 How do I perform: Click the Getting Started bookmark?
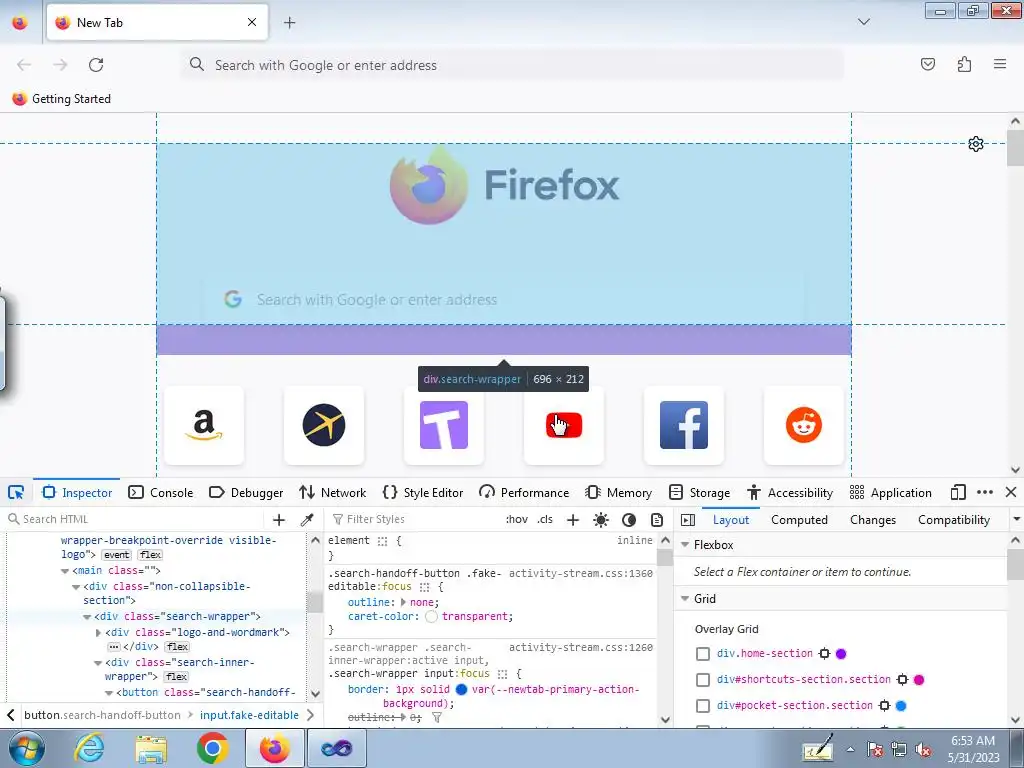61,99
